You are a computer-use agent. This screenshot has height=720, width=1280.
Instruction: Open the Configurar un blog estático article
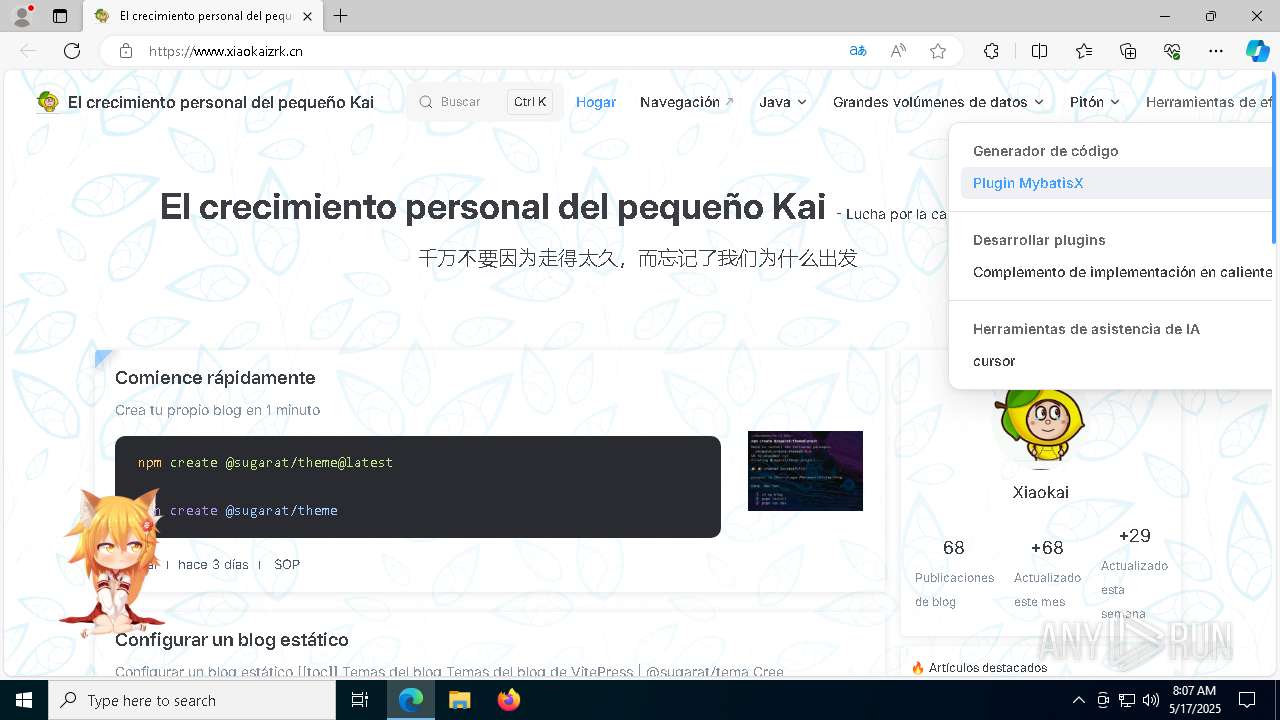232,640
